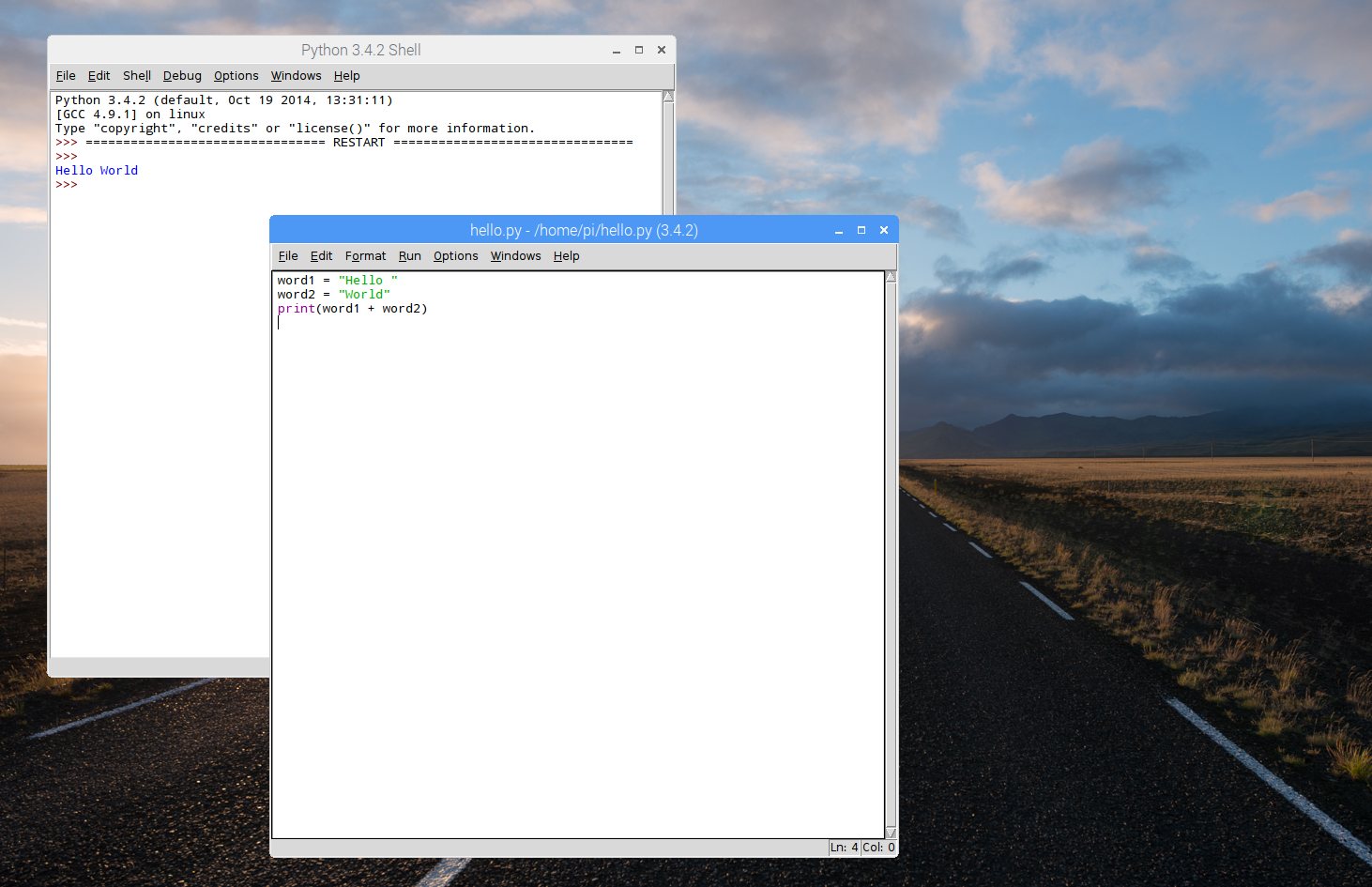Open the Shell menu
Screen dimensions: 1372x887
[x=136, y=75]
